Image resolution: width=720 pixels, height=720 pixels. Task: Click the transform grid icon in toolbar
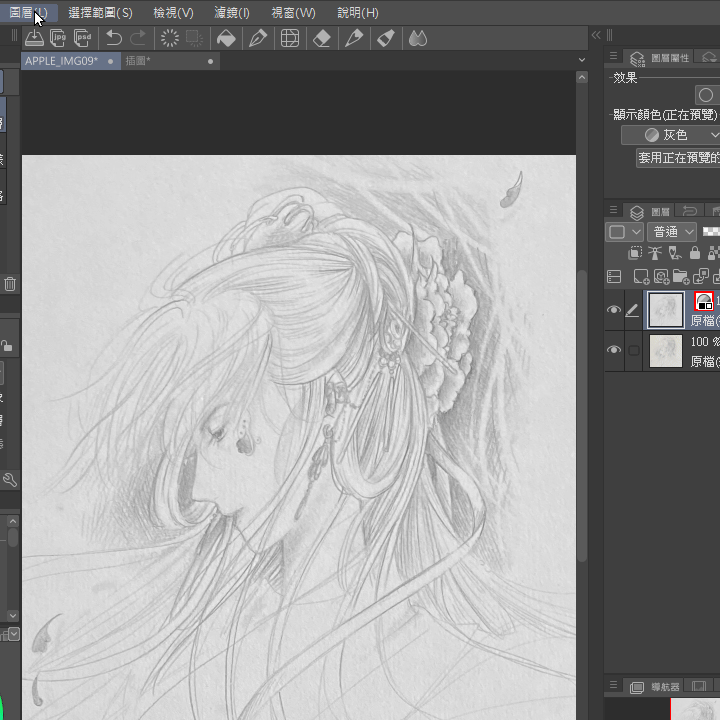click(x=289, y=38)
